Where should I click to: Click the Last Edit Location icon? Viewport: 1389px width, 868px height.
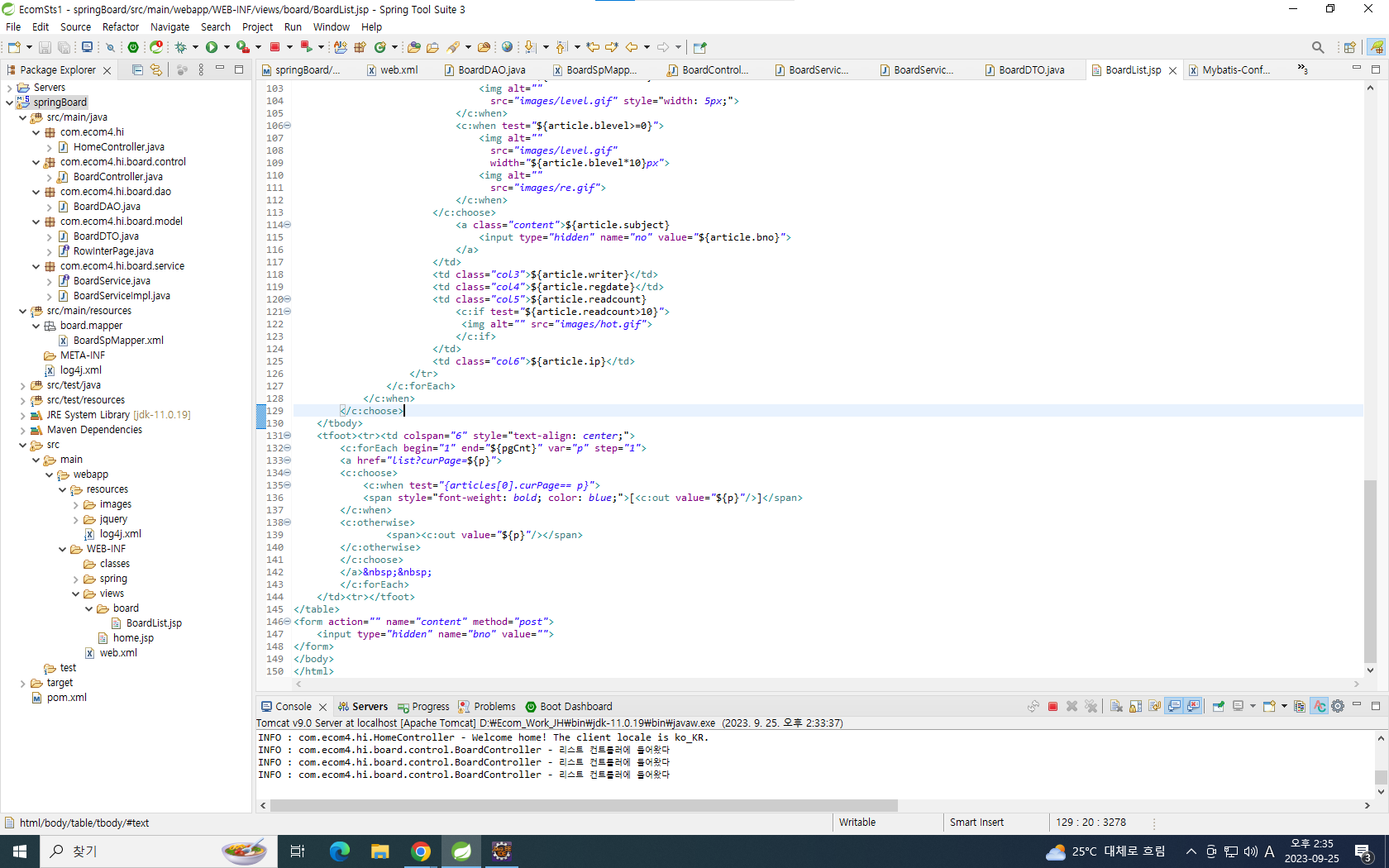click(593, 47)
